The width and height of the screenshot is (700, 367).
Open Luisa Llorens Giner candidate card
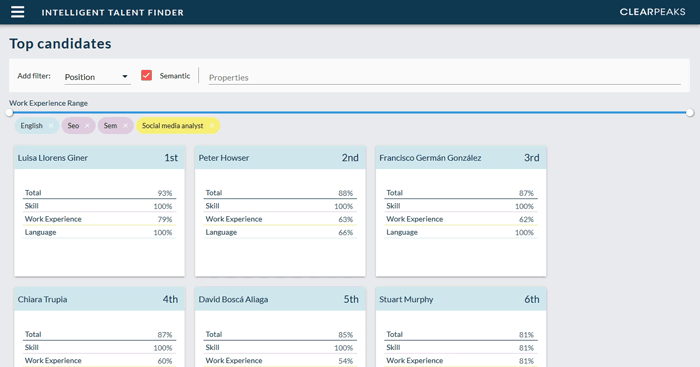(99, 211)
